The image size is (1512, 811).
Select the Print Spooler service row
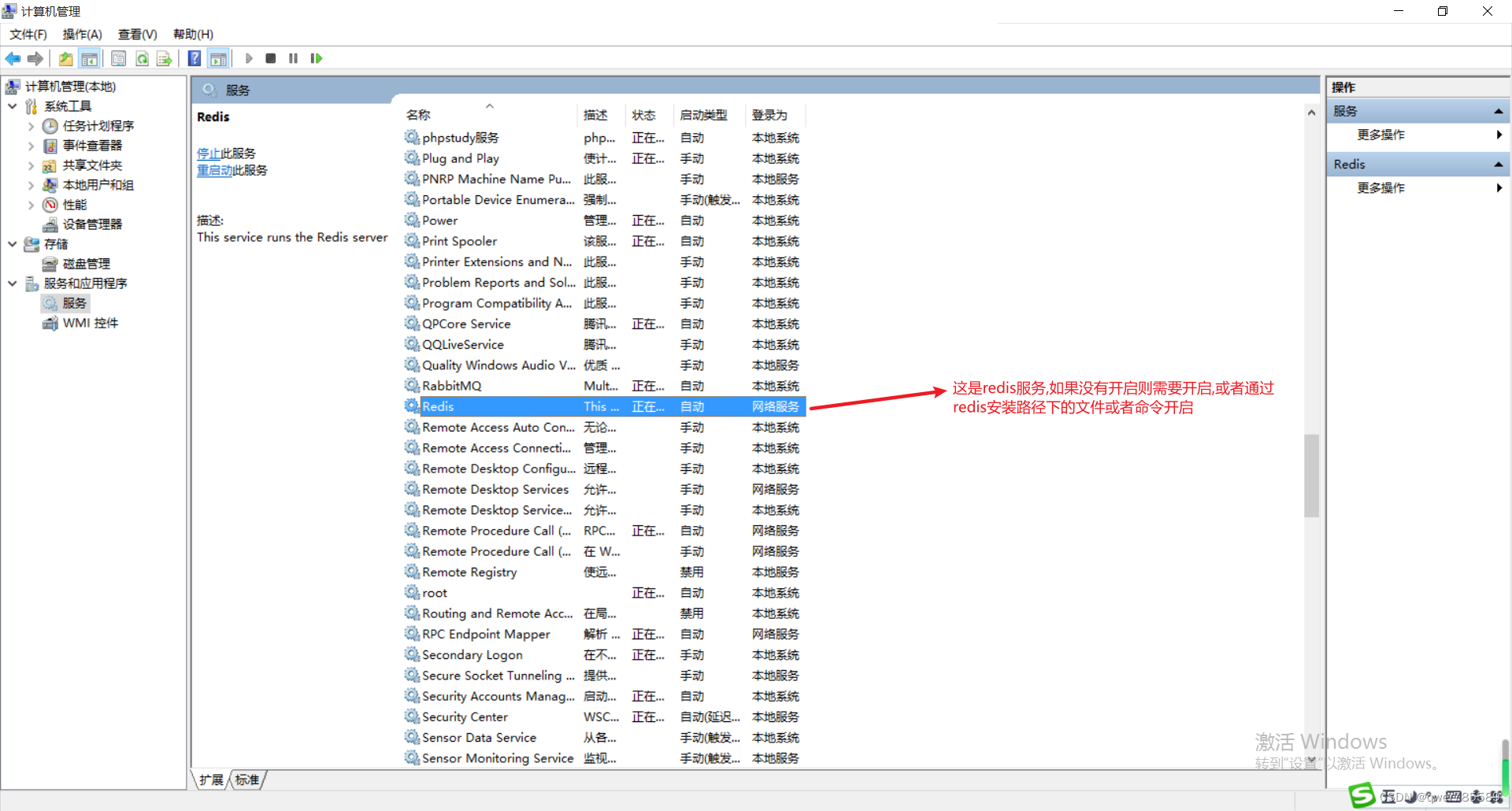pyautogui.click(x=604, y=241)
